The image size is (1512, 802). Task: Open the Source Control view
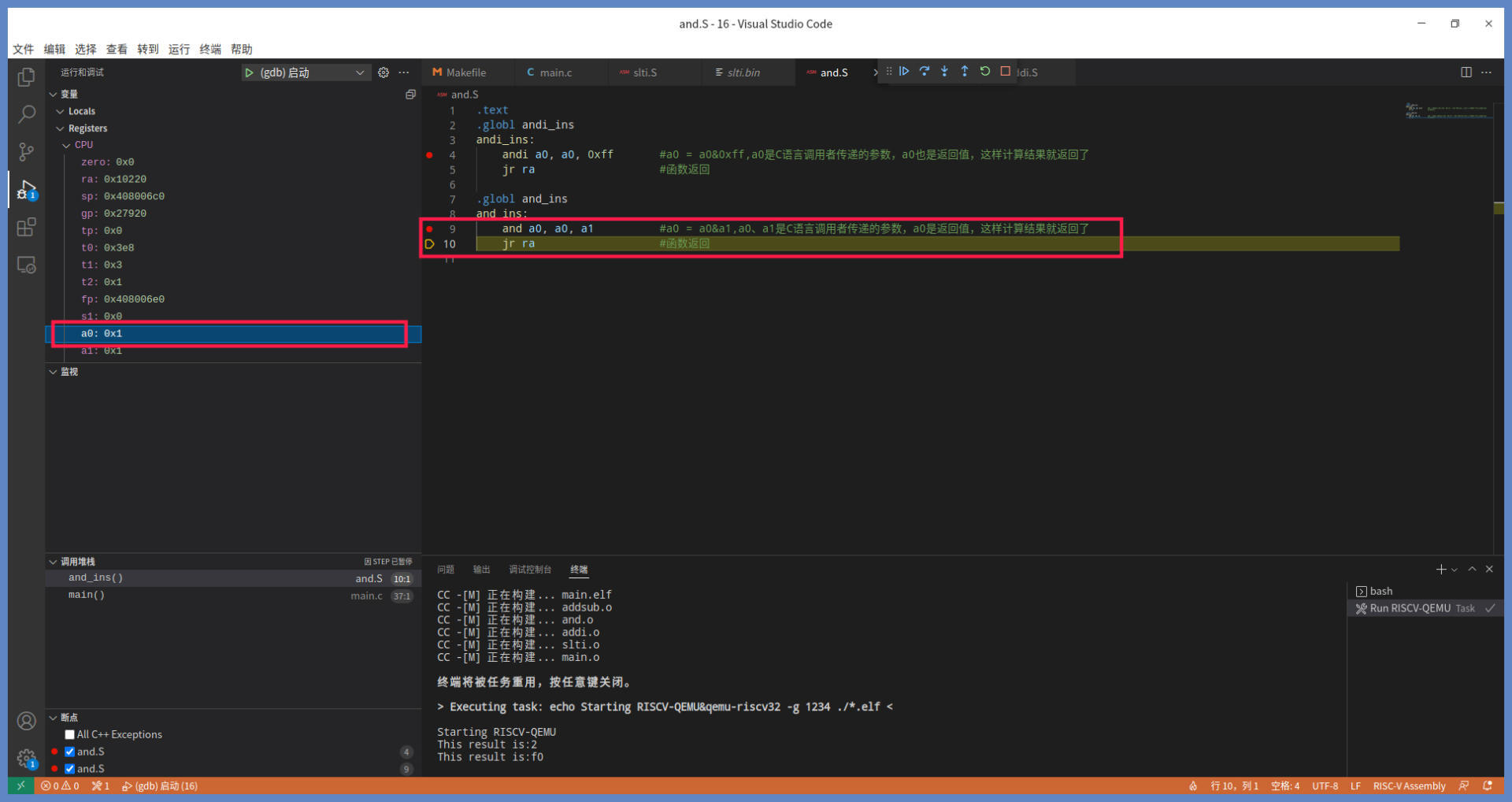[26, 152]
